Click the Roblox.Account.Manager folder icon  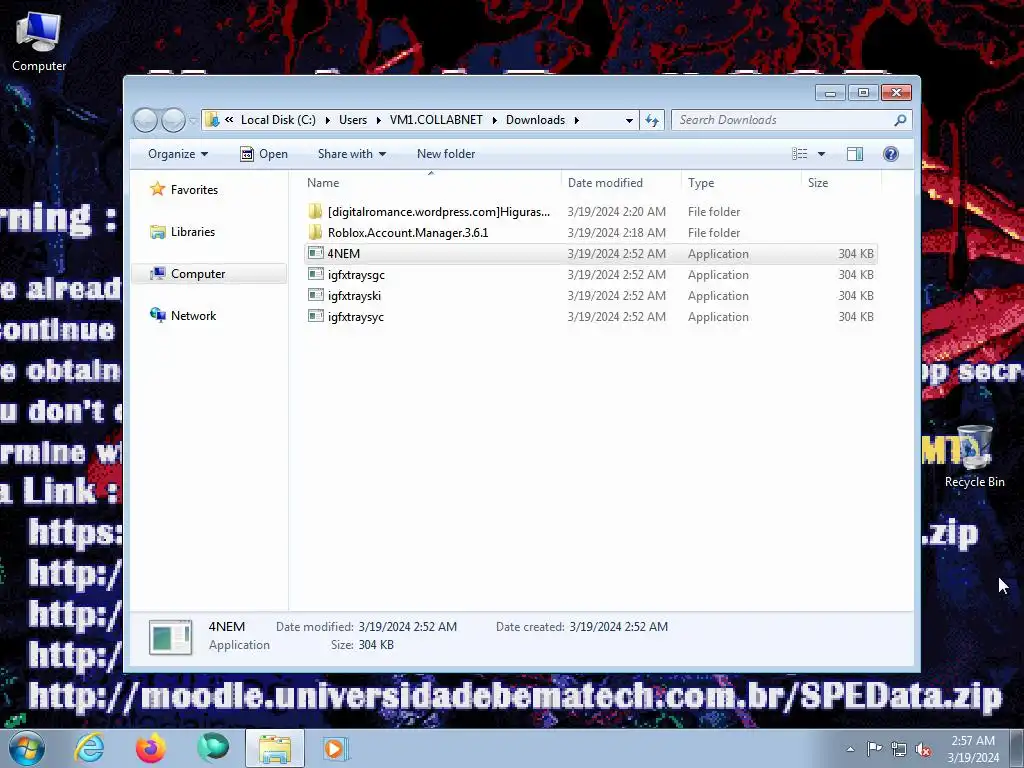pos(315,232)
